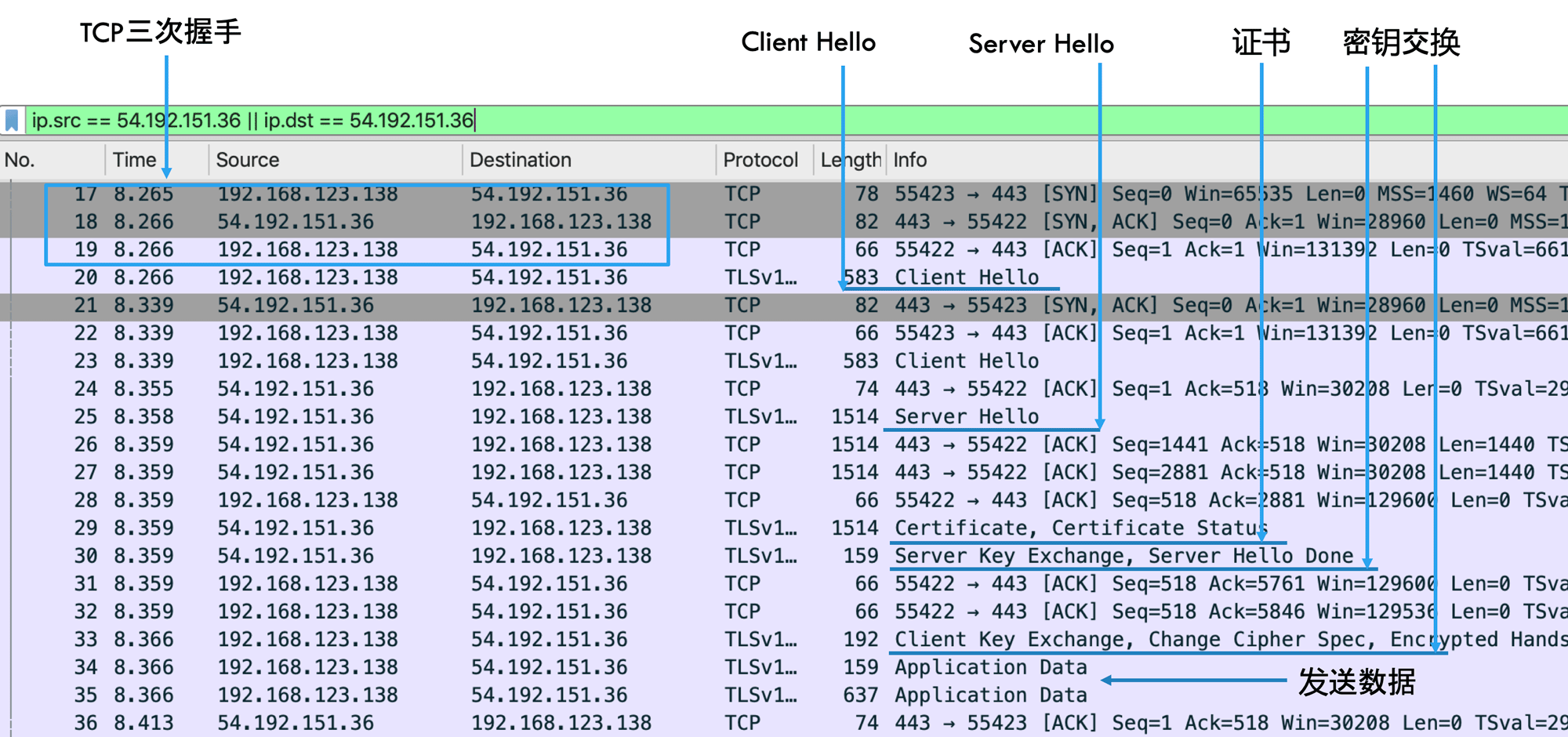Screen dimensions: 1568x737
Task: Select packet 30 Server Key Exchange
Action: coord(784,556)
